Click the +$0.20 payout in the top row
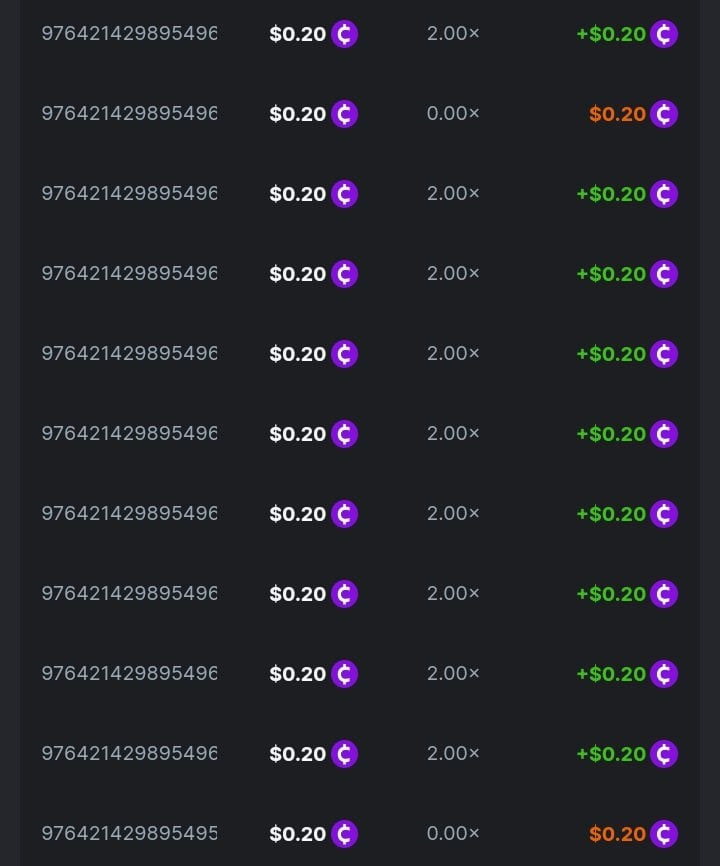The width and height of the screenshot is (720, 866). [x=611, y=34]
